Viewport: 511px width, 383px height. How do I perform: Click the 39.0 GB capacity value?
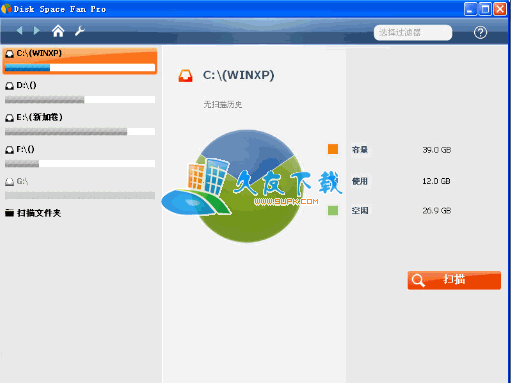pos(437,150)
